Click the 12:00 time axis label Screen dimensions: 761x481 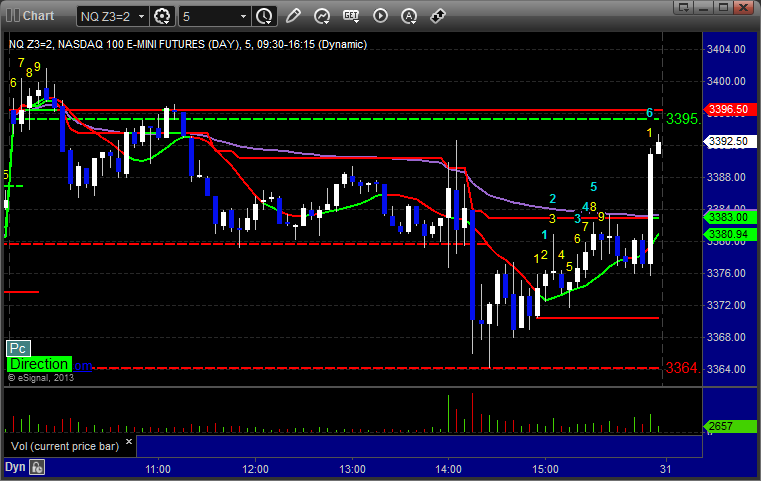255,469
